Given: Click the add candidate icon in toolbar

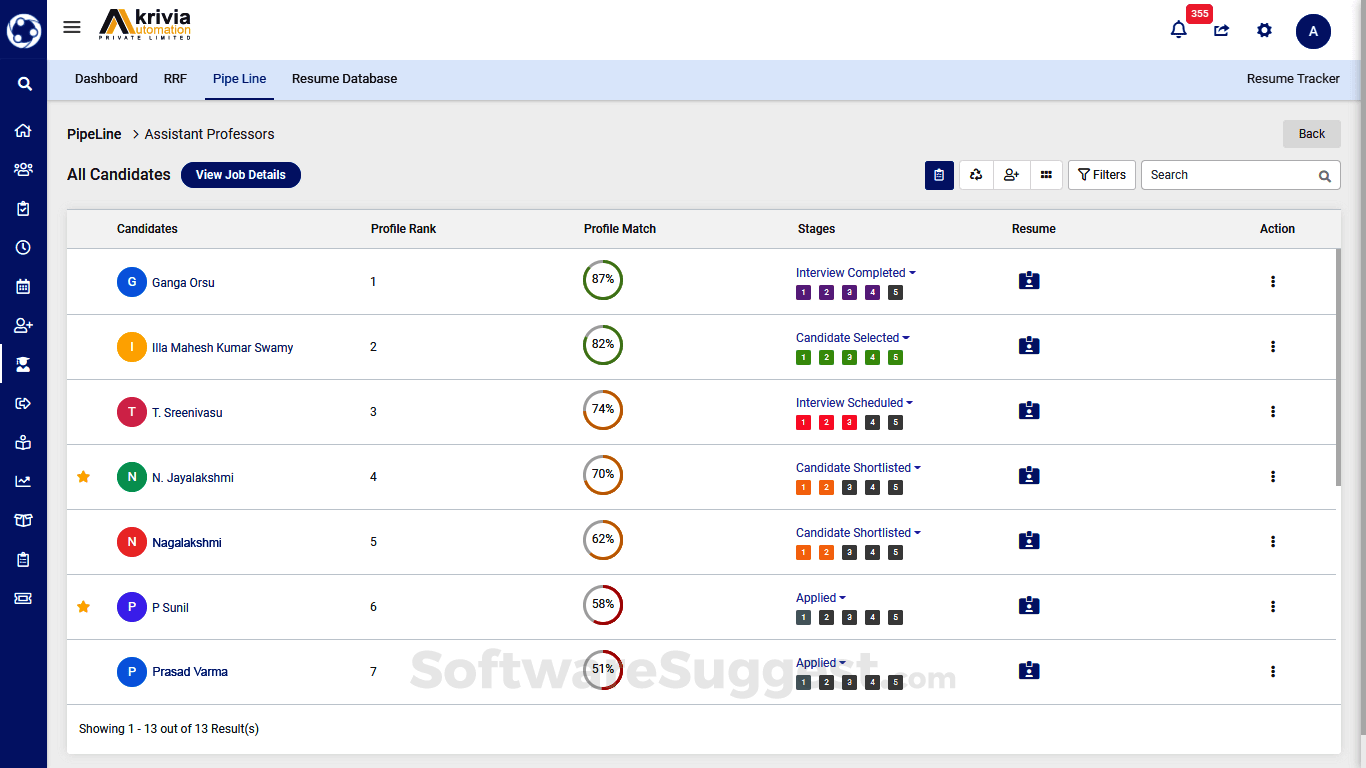Looking at the screenshot, I should tap(1011, 175).
